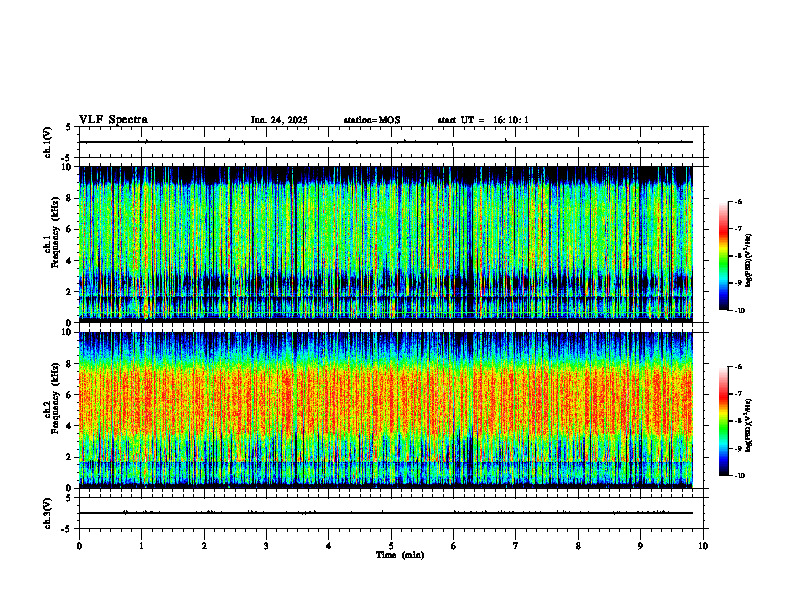
Task: Click time axis tick label "1"
Action: tap(141, 546)
